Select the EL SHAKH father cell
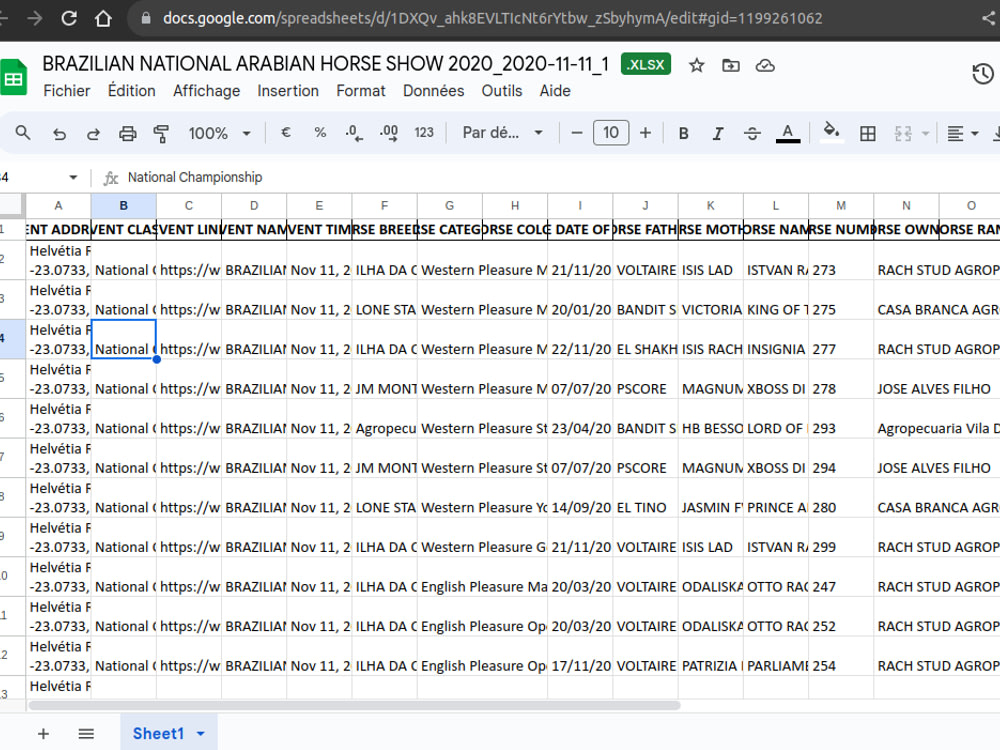The image size is (1000, 750). pyautogui.click(x=645, y=339)
